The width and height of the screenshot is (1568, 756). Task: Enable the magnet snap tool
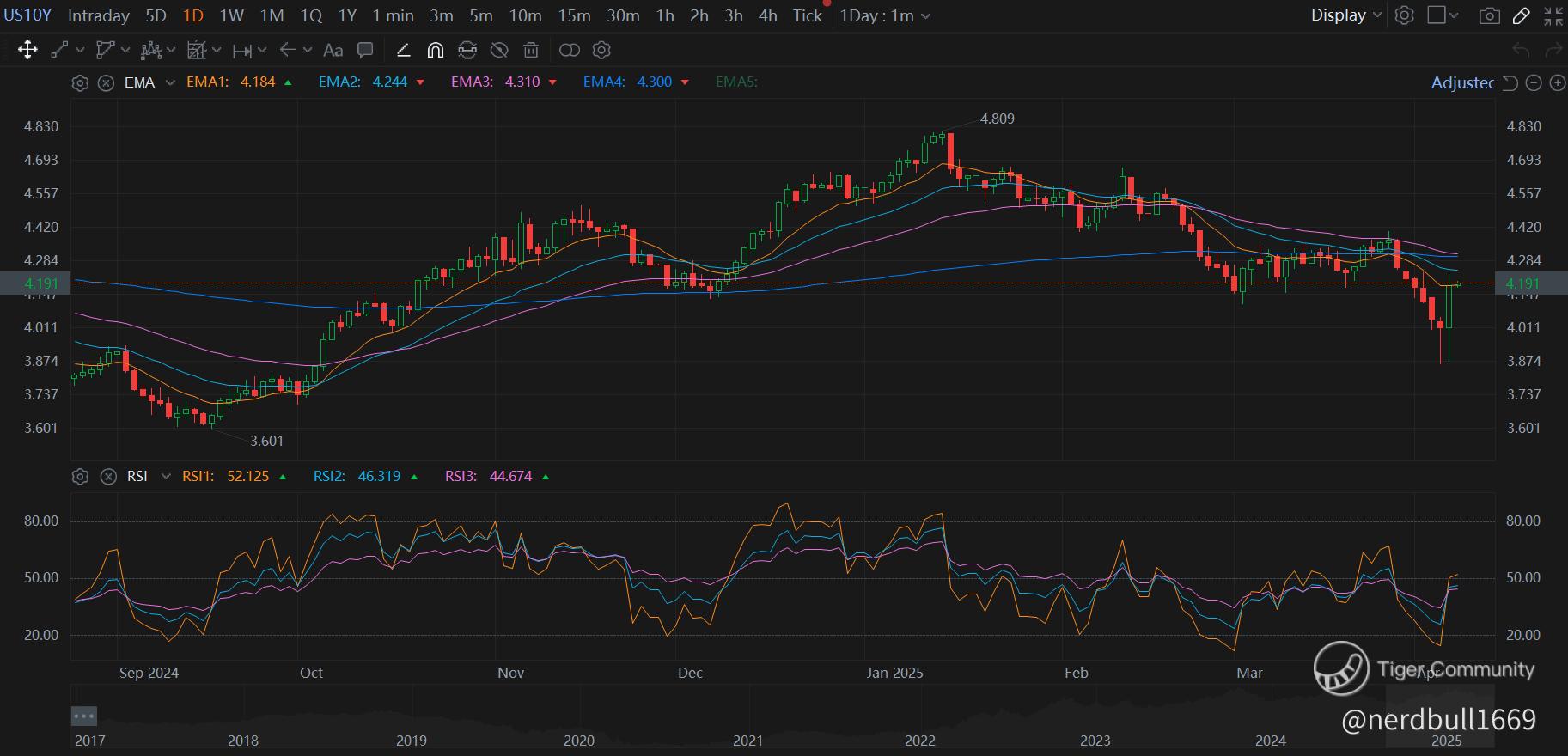(436, 51)
